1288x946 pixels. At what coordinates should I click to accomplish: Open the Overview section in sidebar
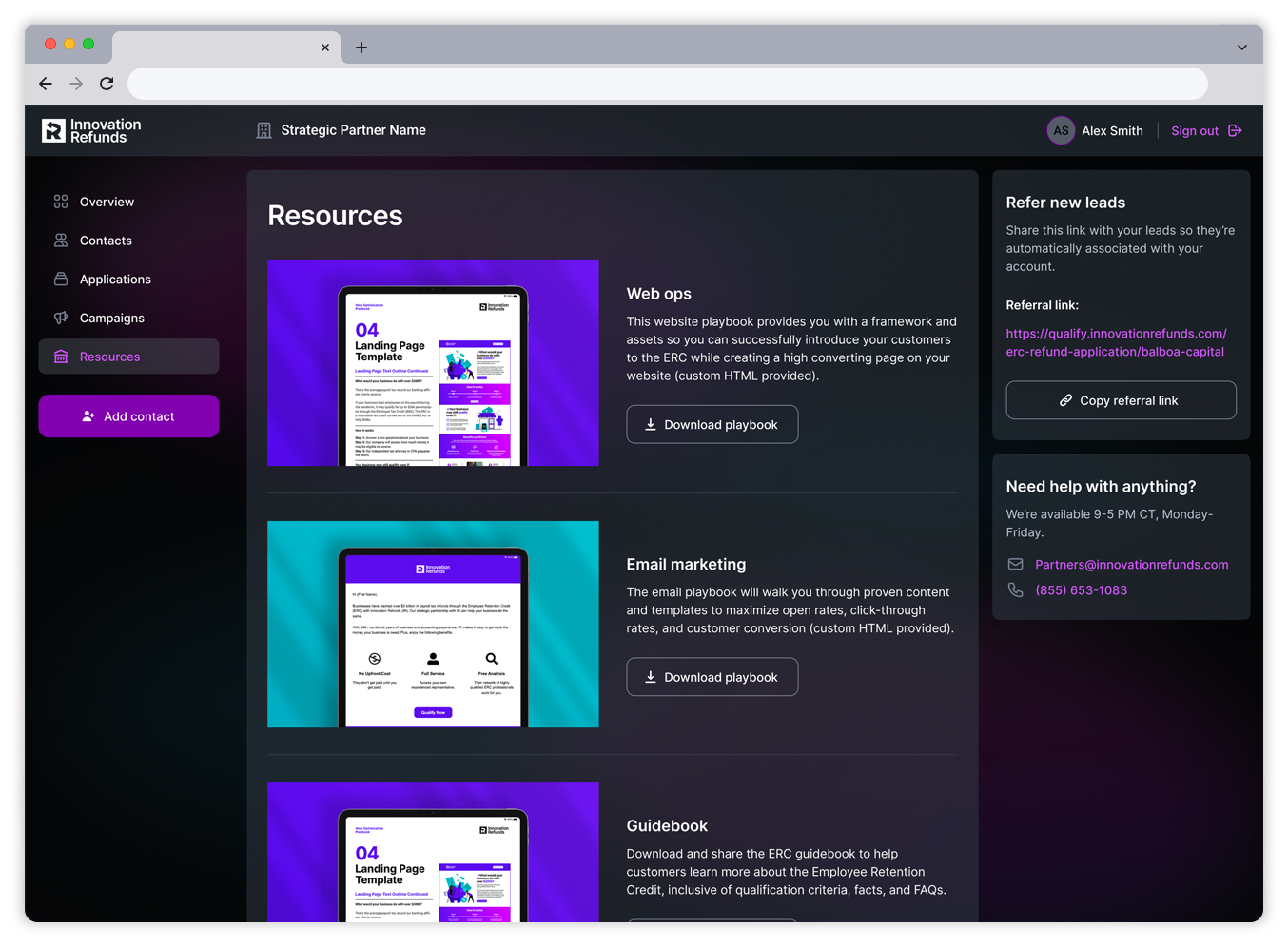pos(107,202)
